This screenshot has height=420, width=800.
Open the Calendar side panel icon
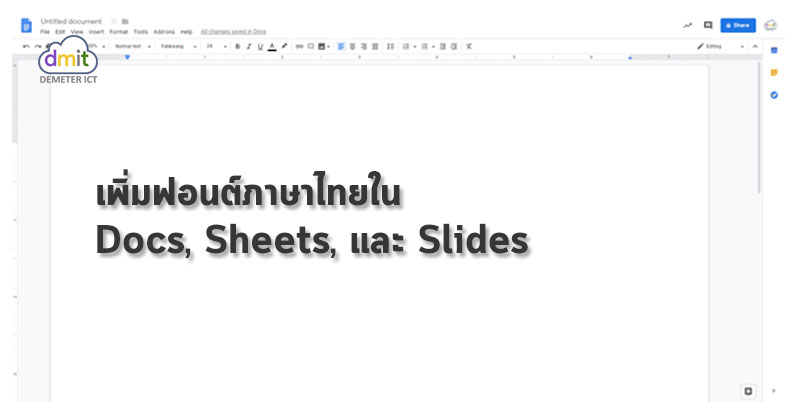click(774, 50)
